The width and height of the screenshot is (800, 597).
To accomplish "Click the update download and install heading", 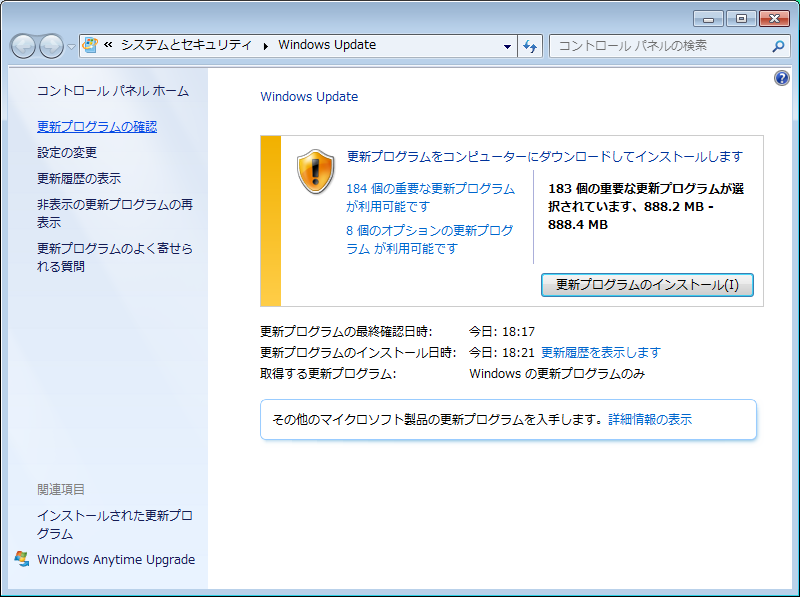I will coord(545,157).
